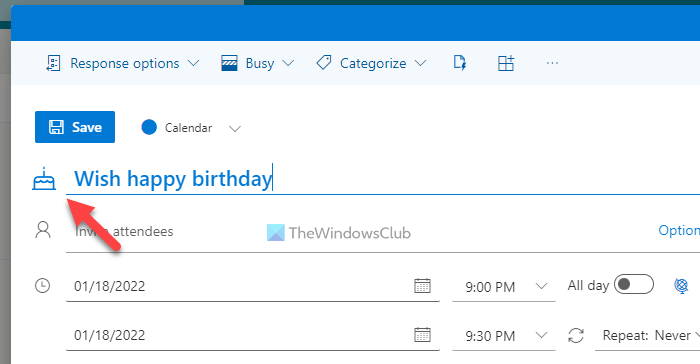Click the Response options label
The width and height of the screenshot is (700, 364).
click(x=125, y=63)
